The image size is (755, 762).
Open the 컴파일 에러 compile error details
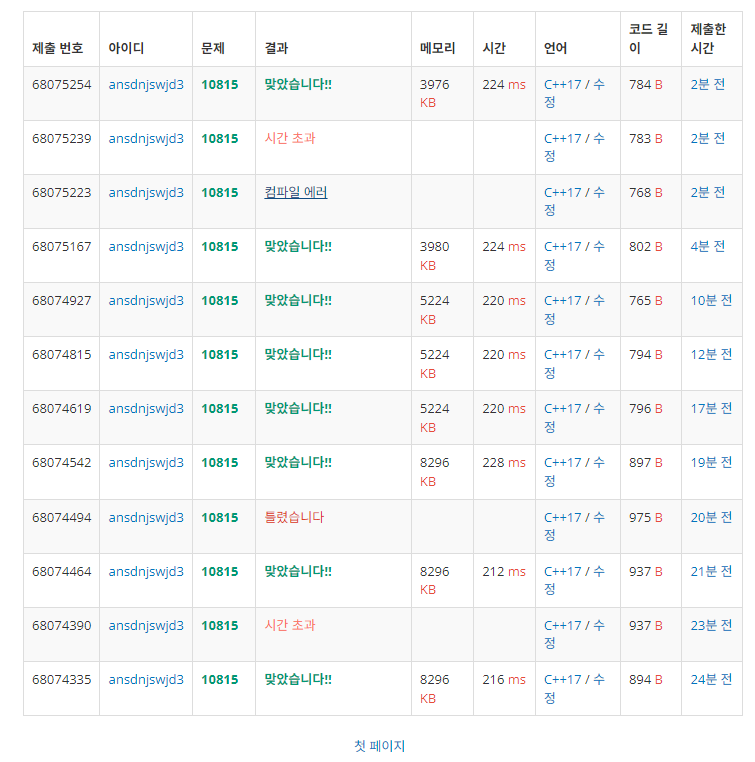[295, 192]
